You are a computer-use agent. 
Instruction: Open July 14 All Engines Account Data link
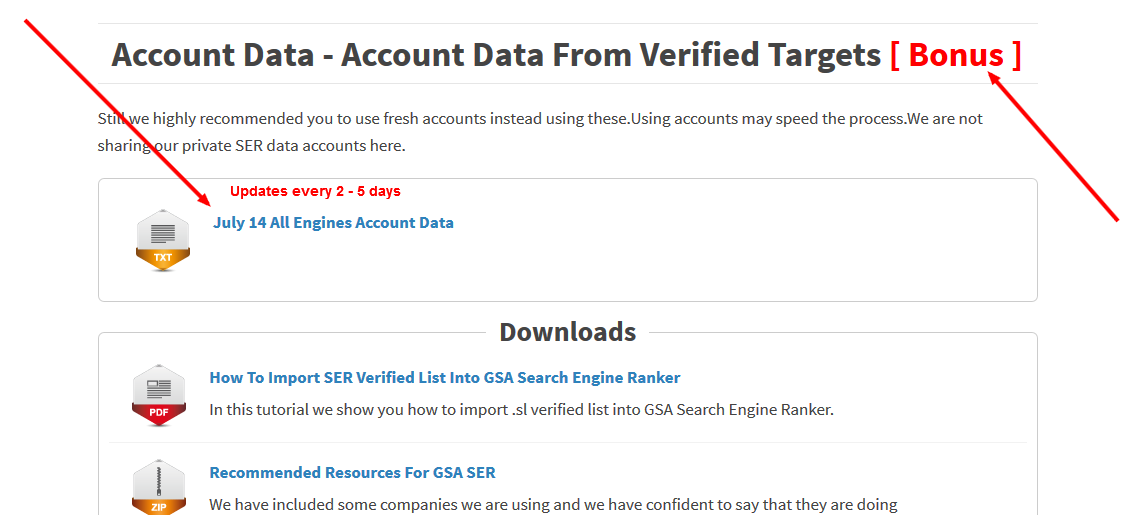pos(333,223)
